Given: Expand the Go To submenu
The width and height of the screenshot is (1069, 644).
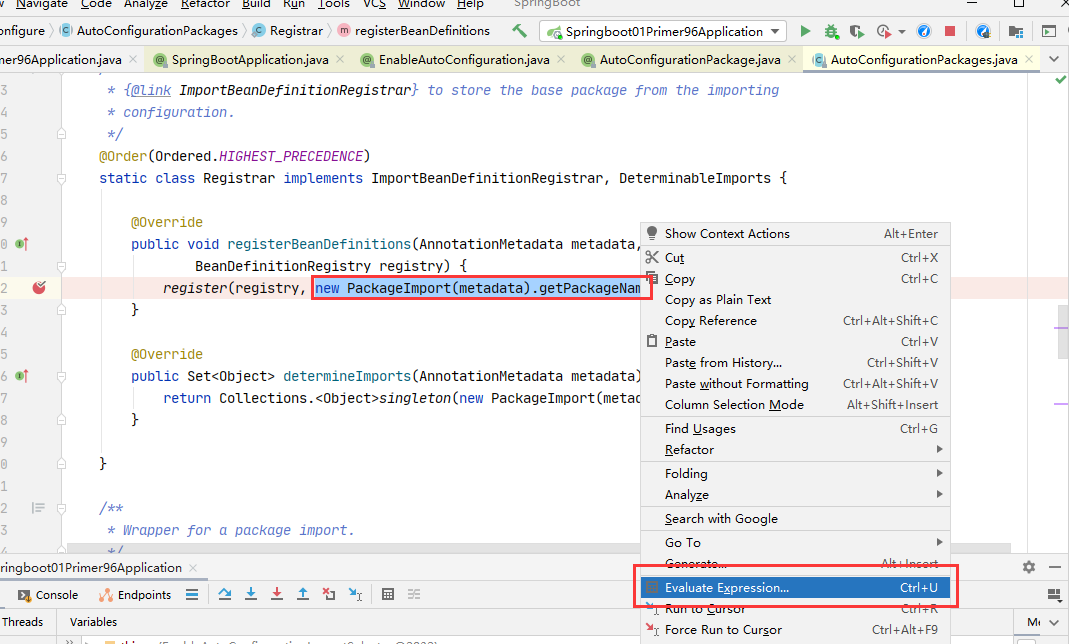Looking at the screenshot, I should pyautogui.click(x=796, y=542).
